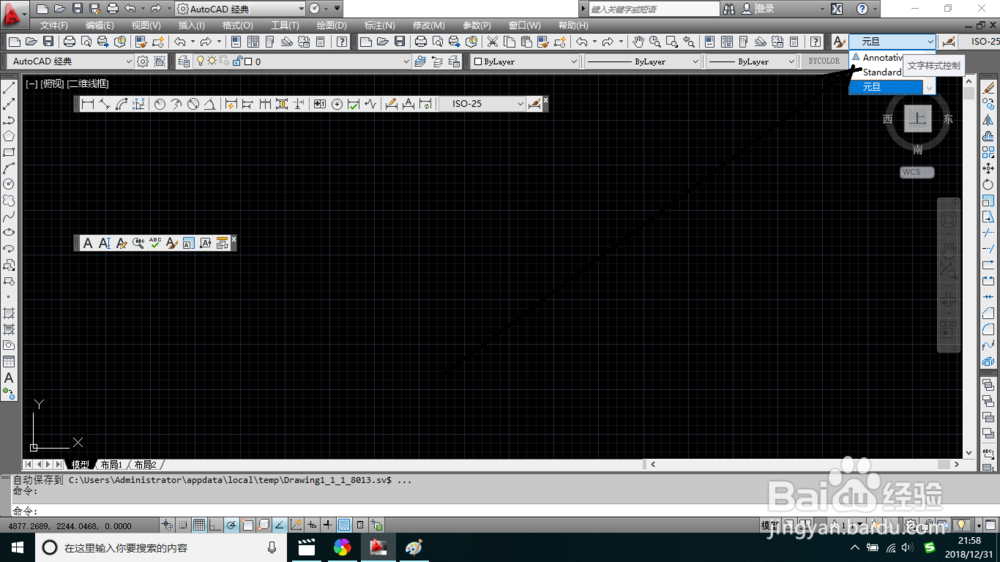The width and height of the screenshot is (1000, 562).
Task: Click the Linear dimension icon
Action: coord(87,104)
